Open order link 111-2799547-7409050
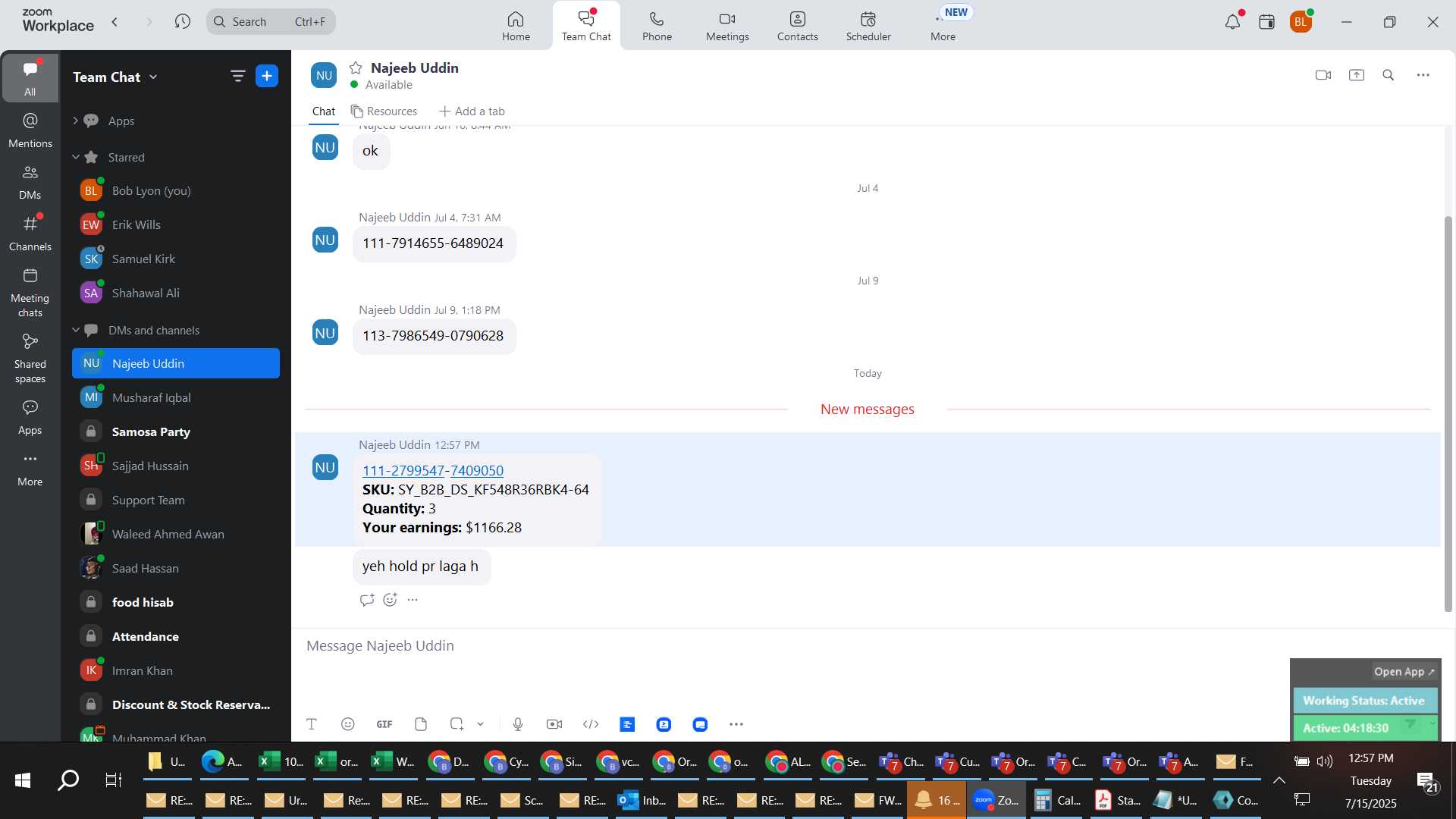1456x819 pixels. click(x=433, y=470)
